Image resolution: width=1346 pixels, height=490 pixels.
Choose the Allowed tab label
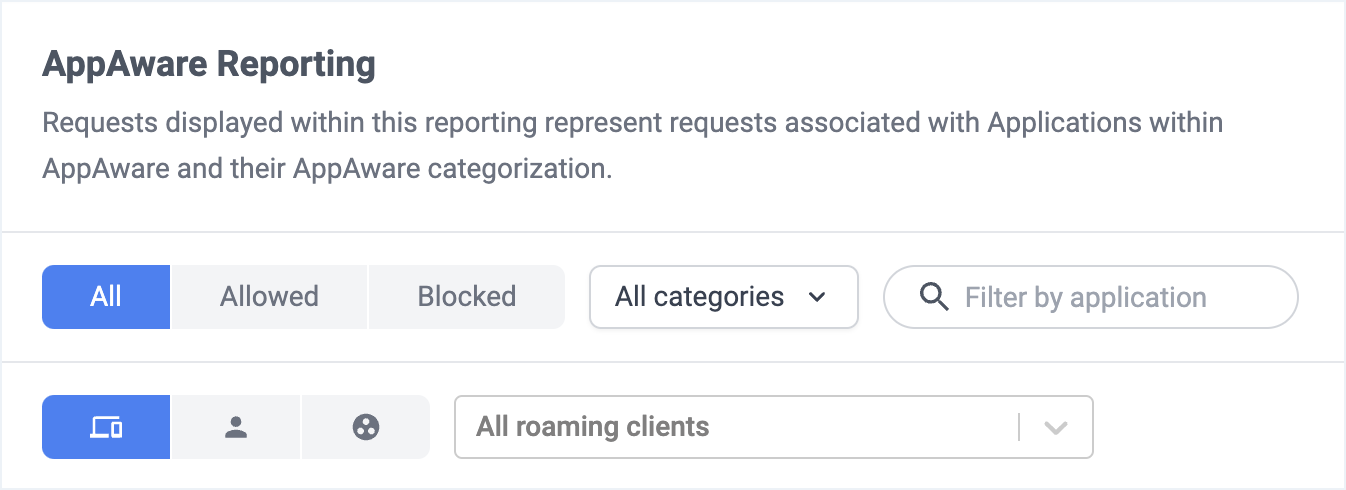pyautogui.click(x=269, y=297)
